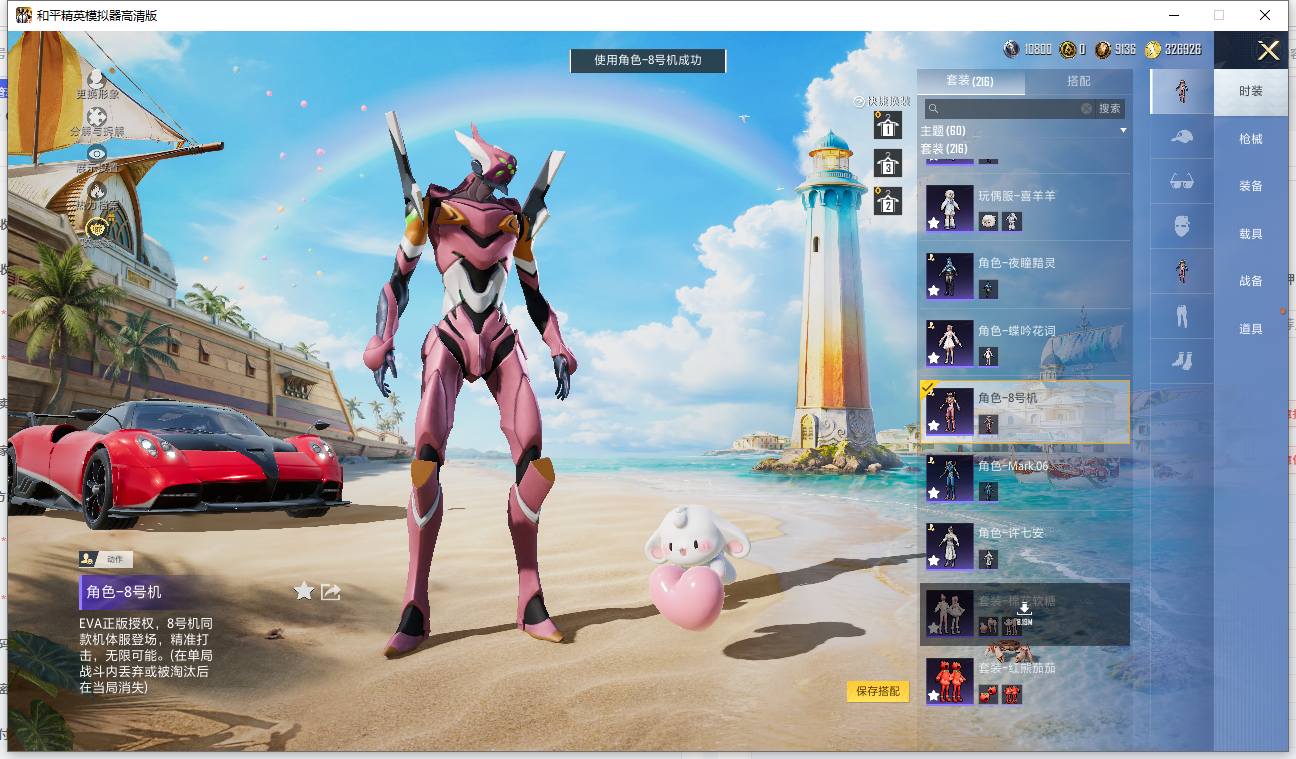The width and height of the screenshot is (1296, 759).
Task: Switch to the 搭配 tab
Action: (x=1079, y=81)
